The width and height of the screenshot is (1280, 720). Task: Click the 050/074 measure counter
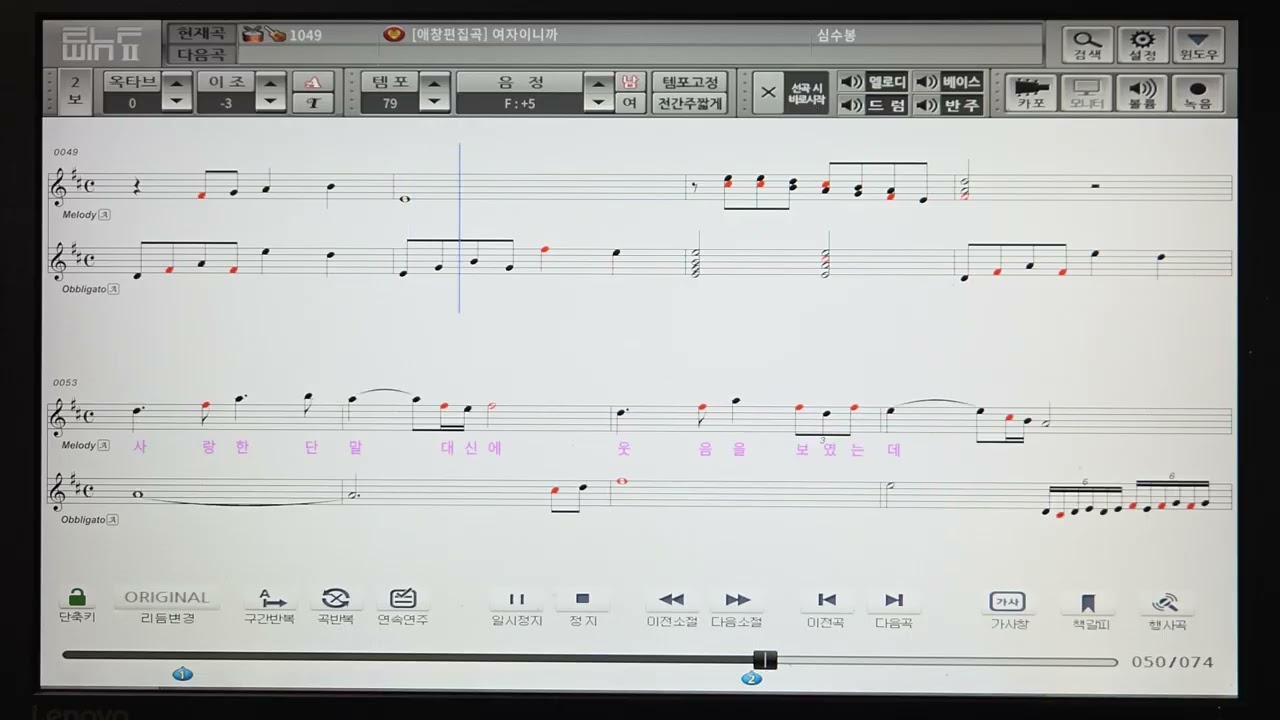[x=1172, y=662]
